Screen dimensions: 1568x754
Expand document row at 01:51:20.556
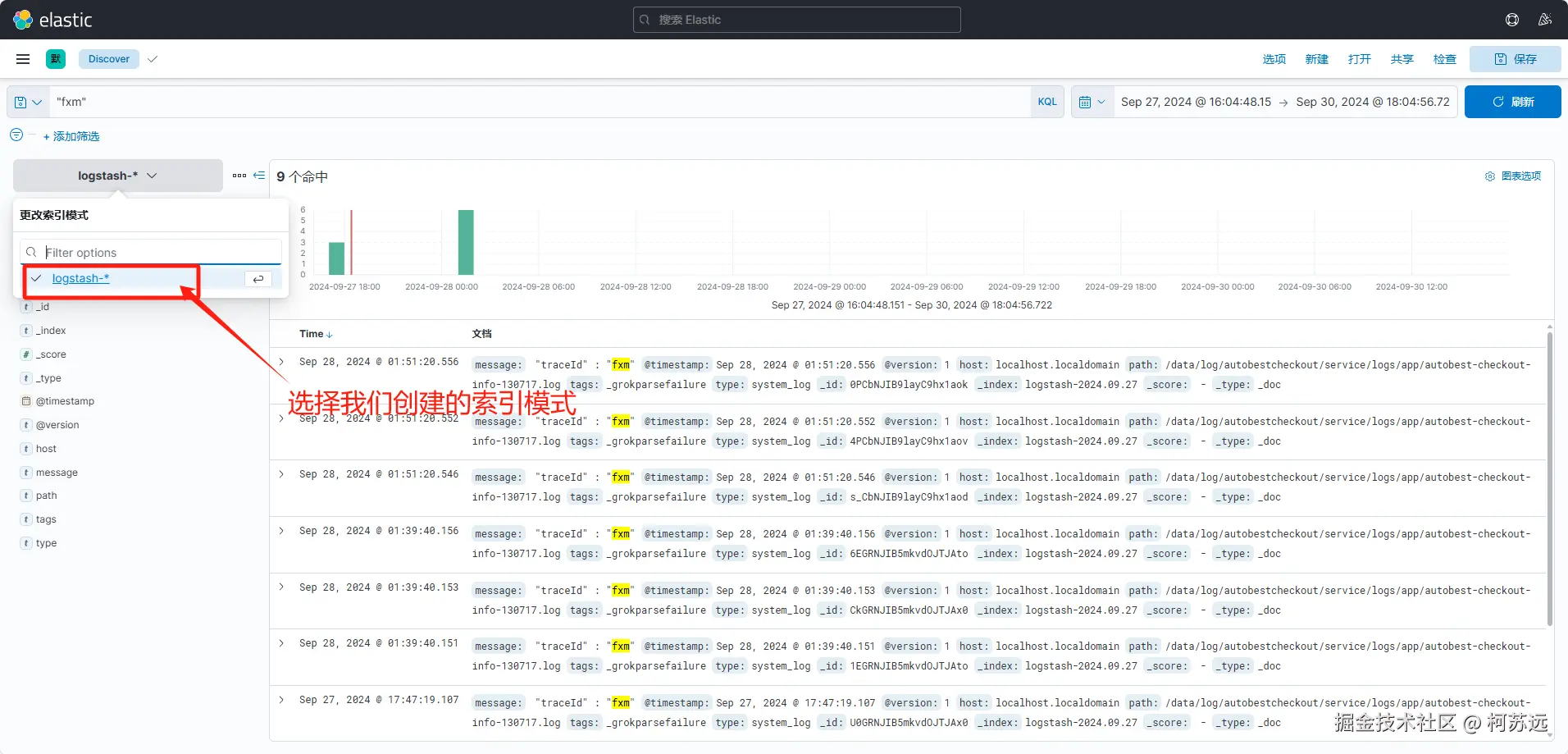tap(281, 362)
